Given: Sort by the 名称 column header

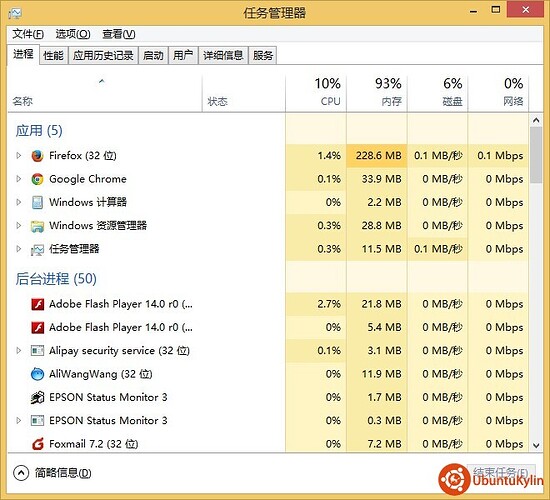Looking at the screenshot, I should pyautogui.click(x=105, y=94).
